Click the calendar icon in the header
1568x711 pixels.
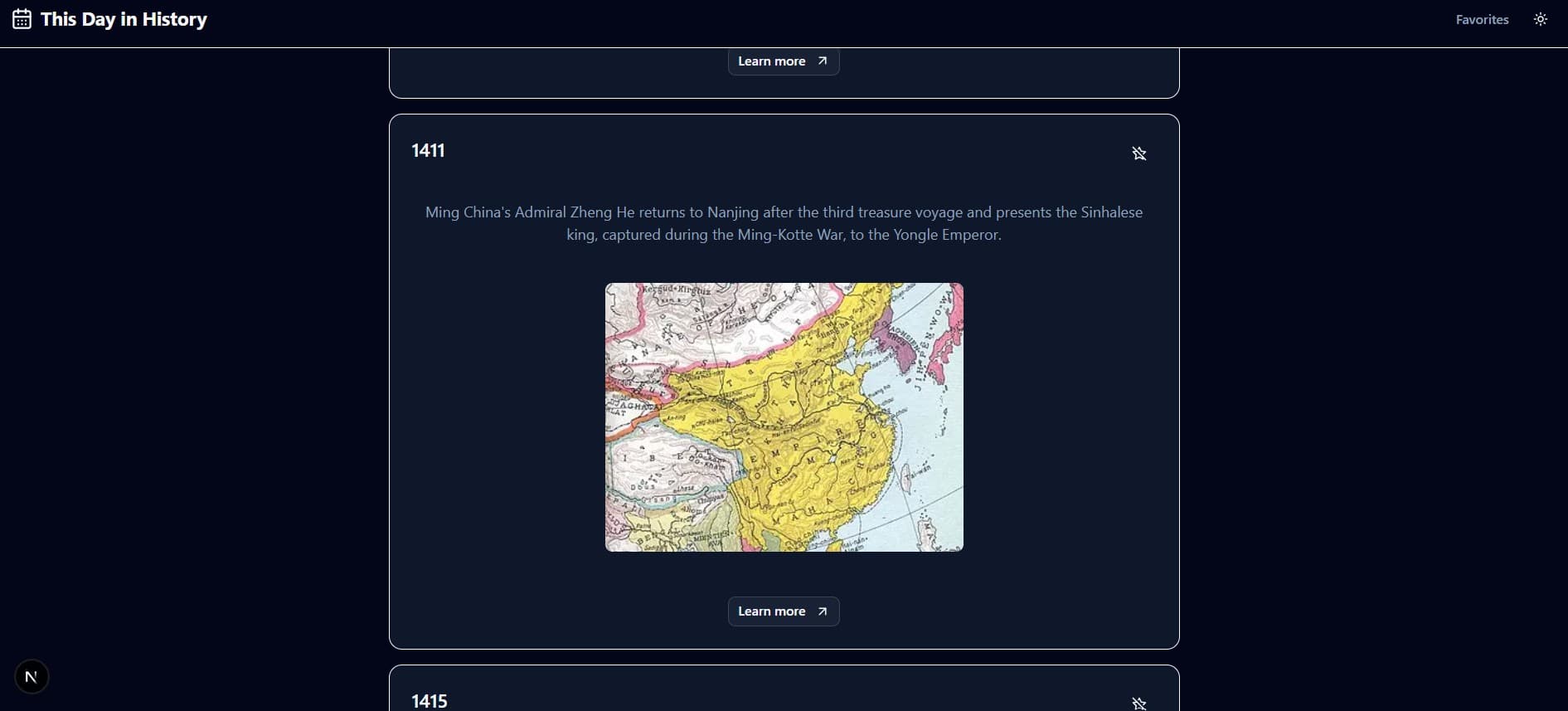click(22, 19)
